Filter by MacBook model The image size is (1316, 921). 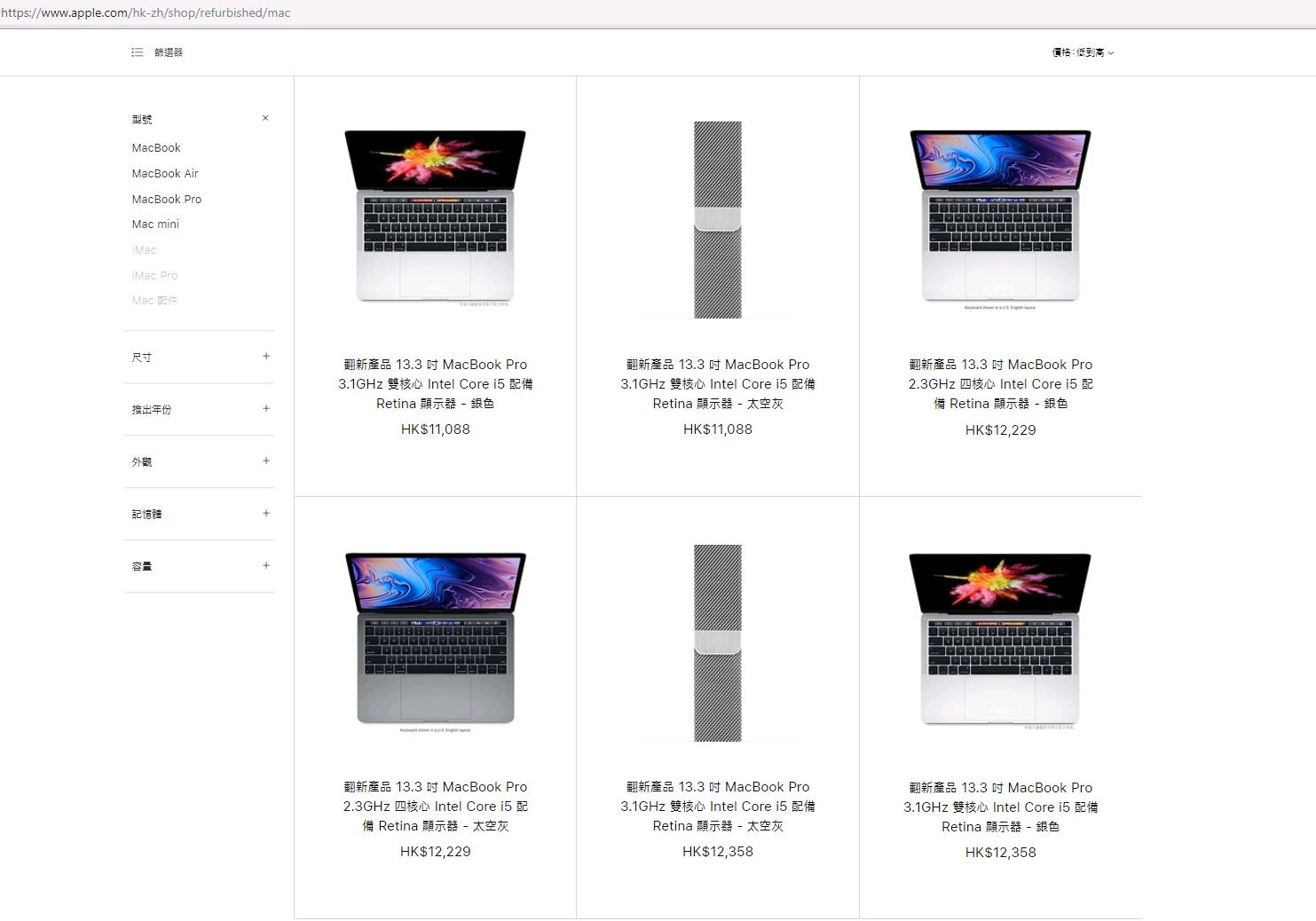point(156,147)
